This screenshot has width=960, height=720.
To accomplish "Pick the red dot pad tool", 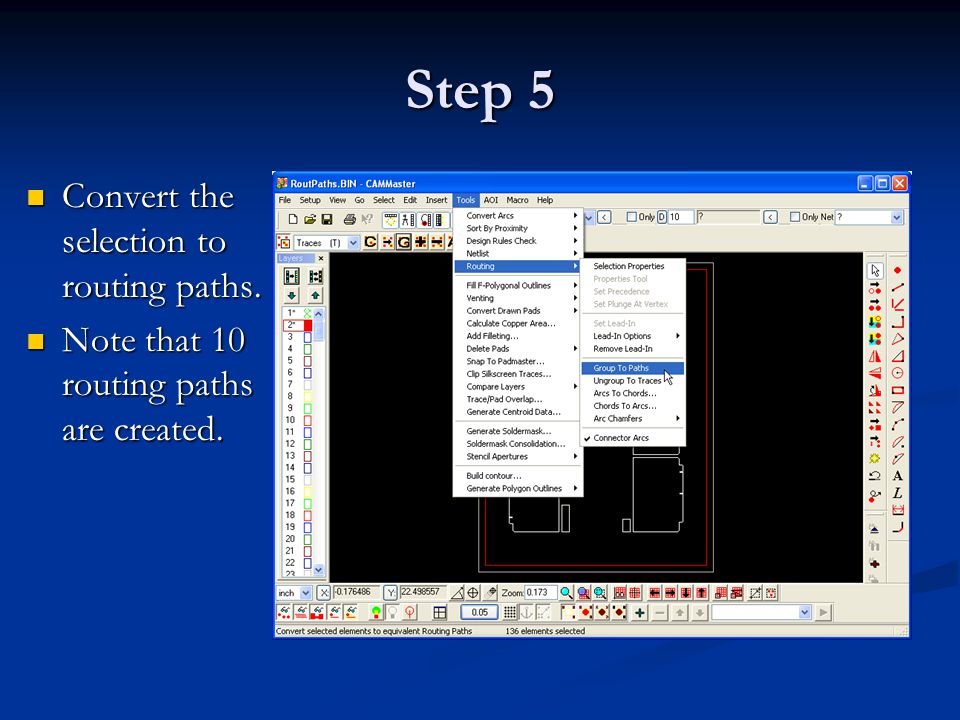I will [x=898, y=270].
